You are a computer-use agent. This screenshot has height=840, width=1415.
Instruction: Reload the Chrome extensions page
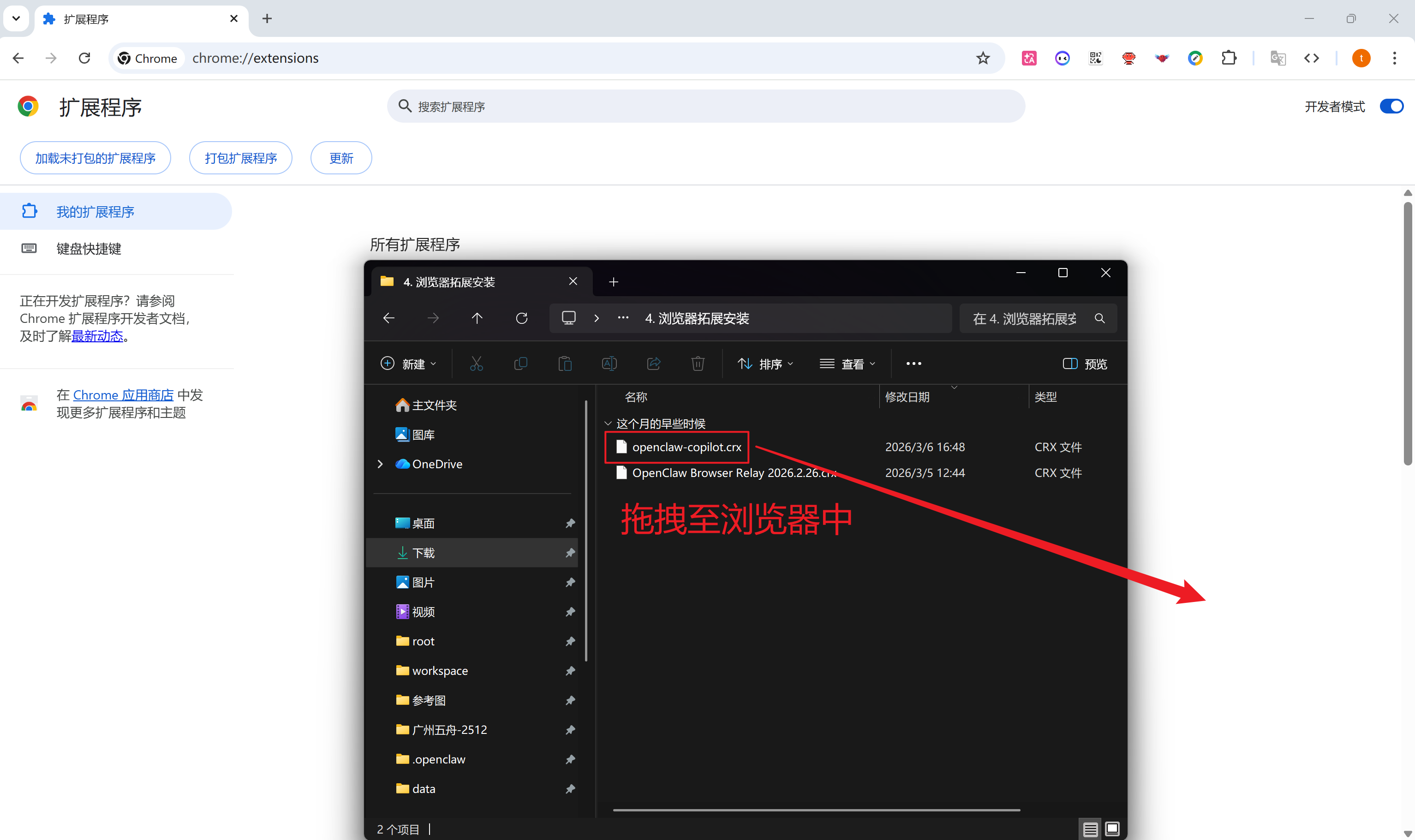coord(84,58)
